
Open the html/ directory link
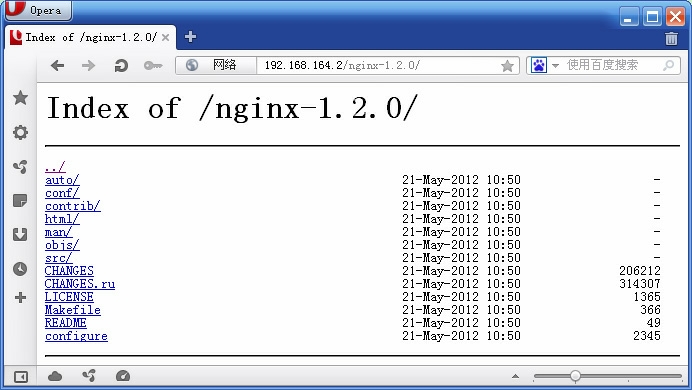(62, 219)
